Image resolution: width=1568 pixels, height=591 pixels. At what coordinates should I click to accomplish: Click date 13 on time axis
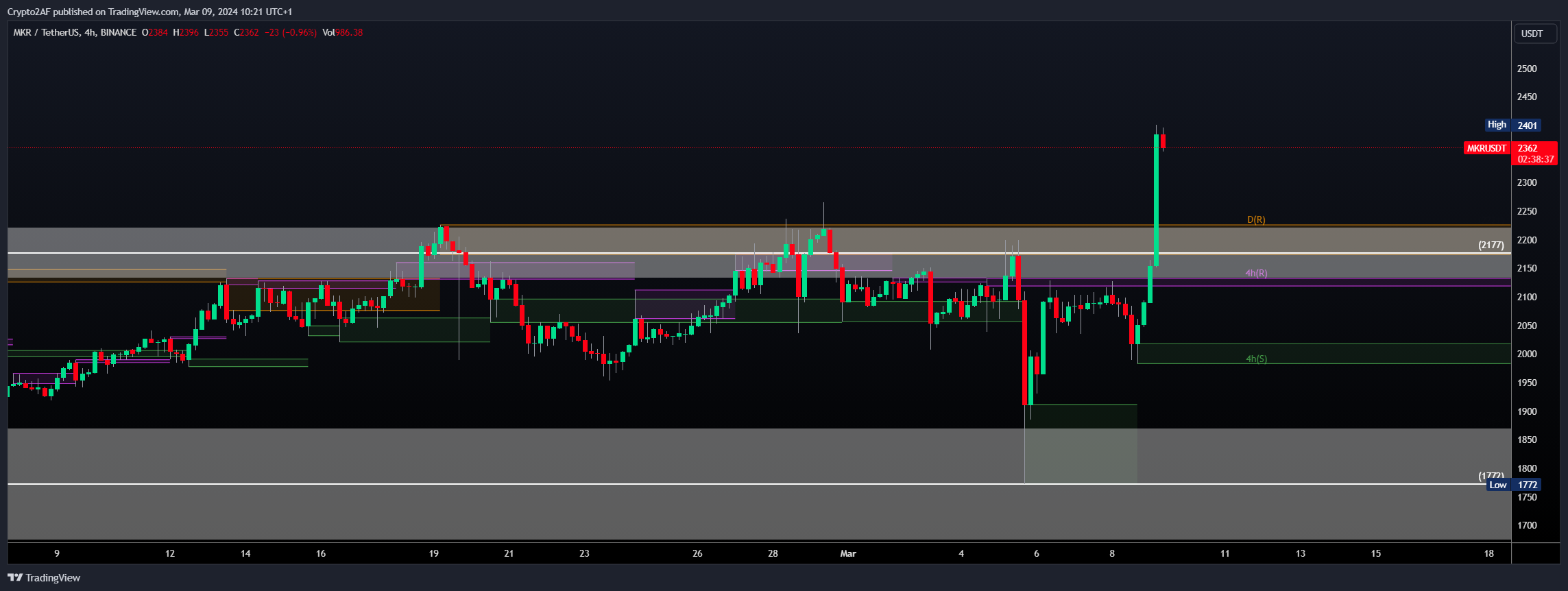[x=1301, y=554]
